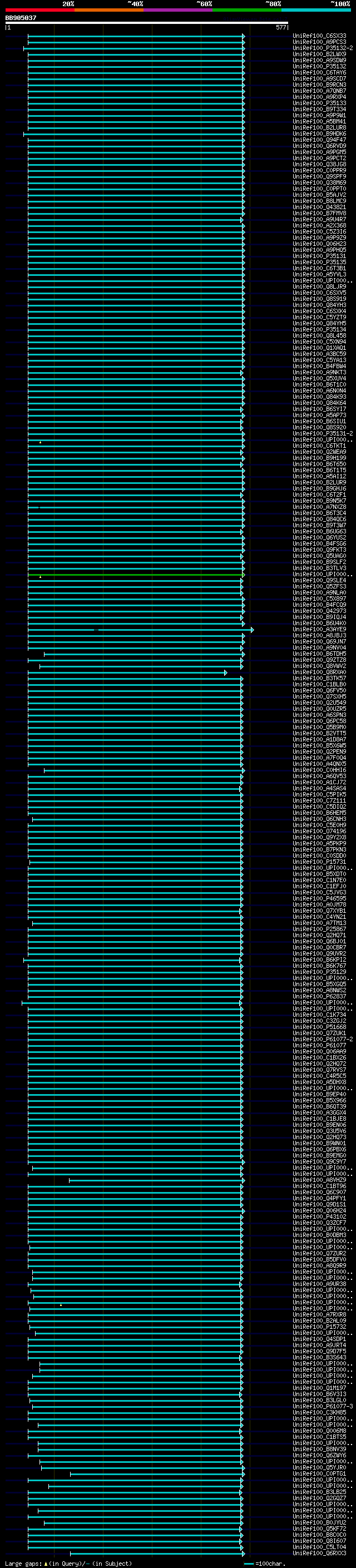Click on UniRef100_P35133

click(x=319, y=103)
